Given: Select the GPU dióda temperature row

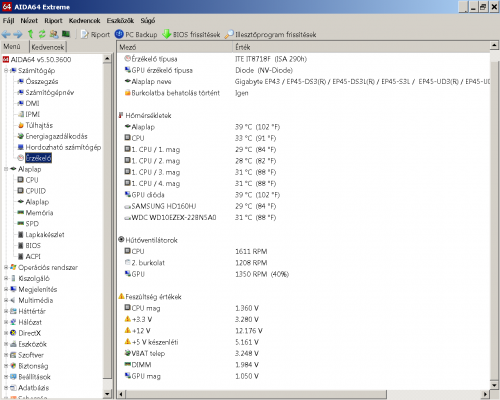Looking at the screenshot, I should tap(303, 195).
